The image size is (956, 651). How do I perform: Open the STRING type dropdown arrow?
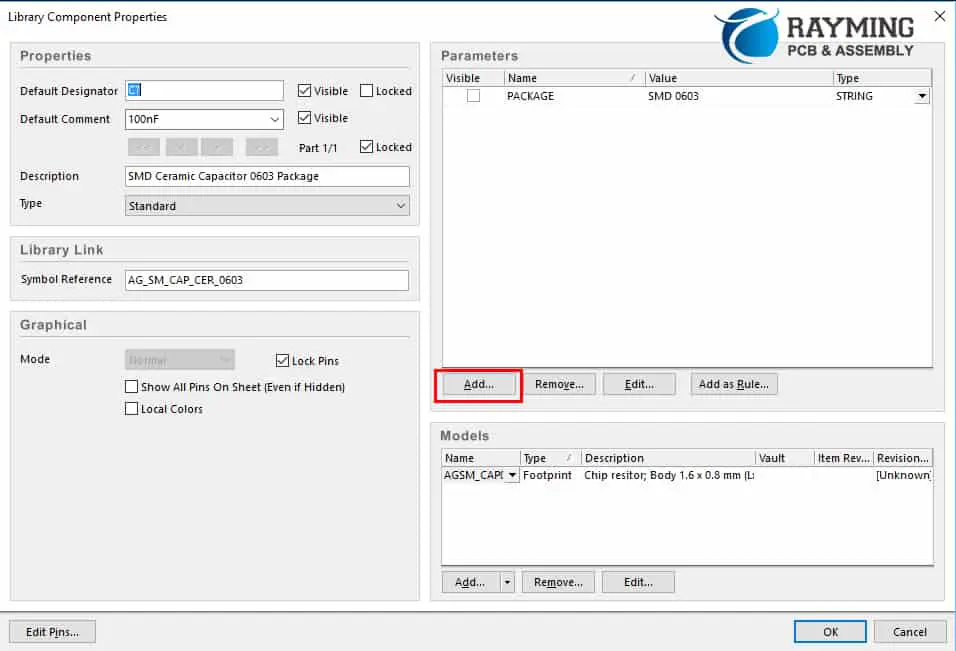[x=921, y=97]
